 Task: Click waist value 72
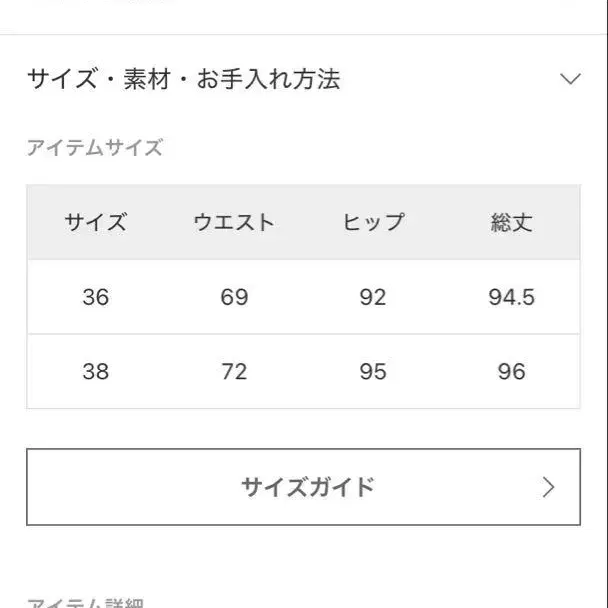pos(234,372)
